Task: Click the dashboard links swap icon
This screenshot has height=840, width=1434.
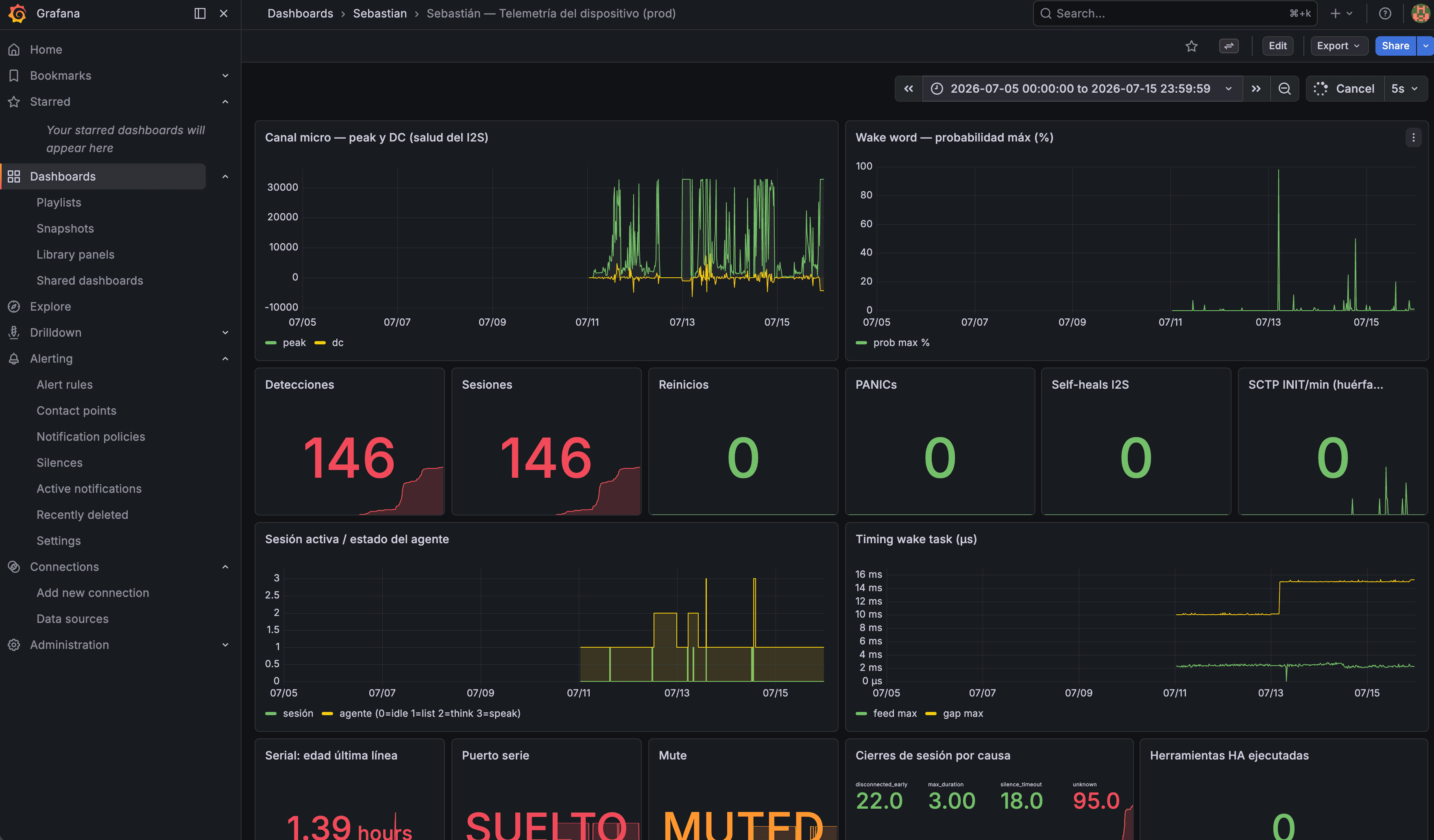Action: point(1229,46)
